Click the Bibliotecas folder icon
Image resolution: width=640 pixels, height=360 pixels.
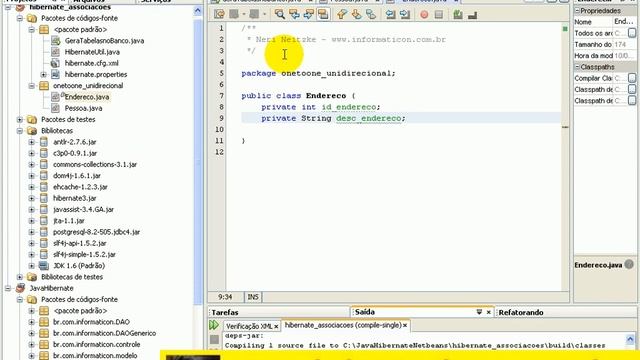click(32, 131)
